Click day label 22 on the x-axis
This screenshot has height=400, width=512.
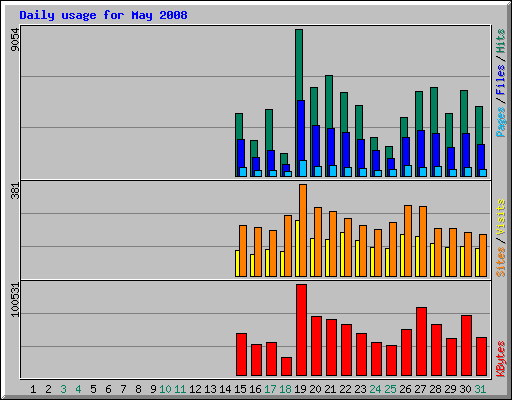pyautogui.click(x=345, y=389)
